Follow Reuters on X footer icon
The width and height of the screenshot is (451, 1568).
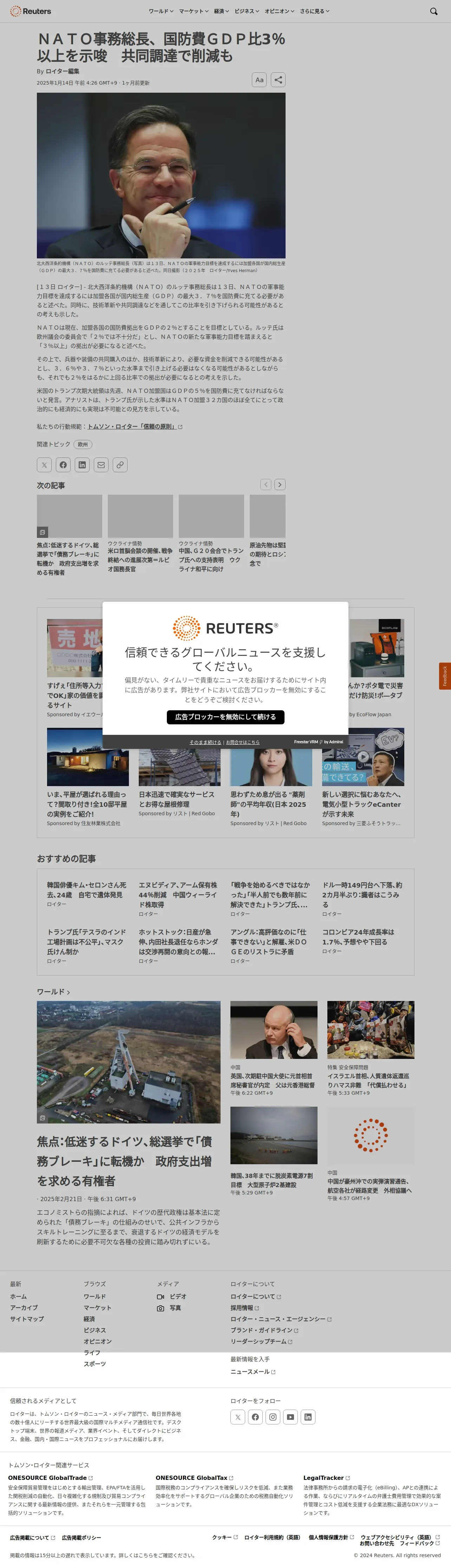tap(238, 1417)
